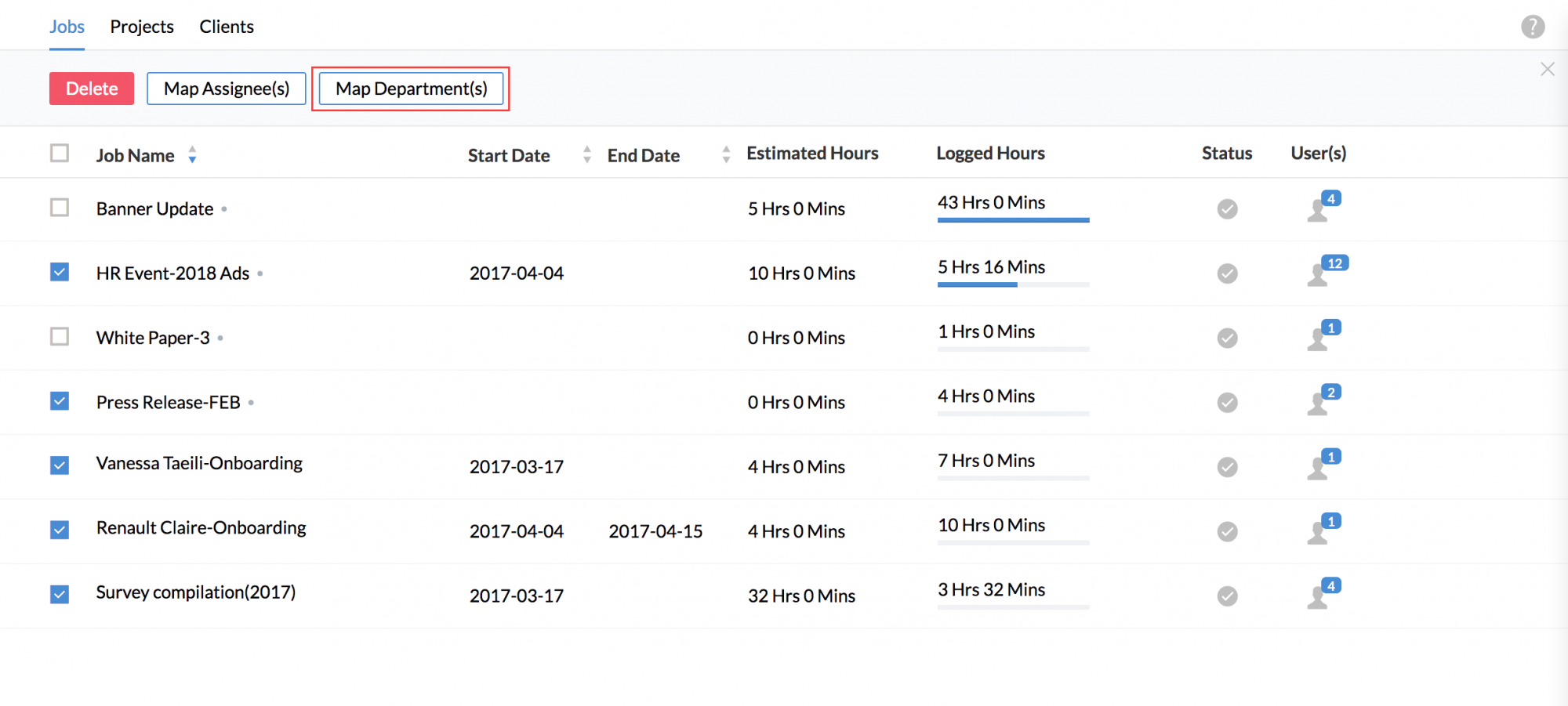Close the bulk action bar with X

(x=1547, y=69)
